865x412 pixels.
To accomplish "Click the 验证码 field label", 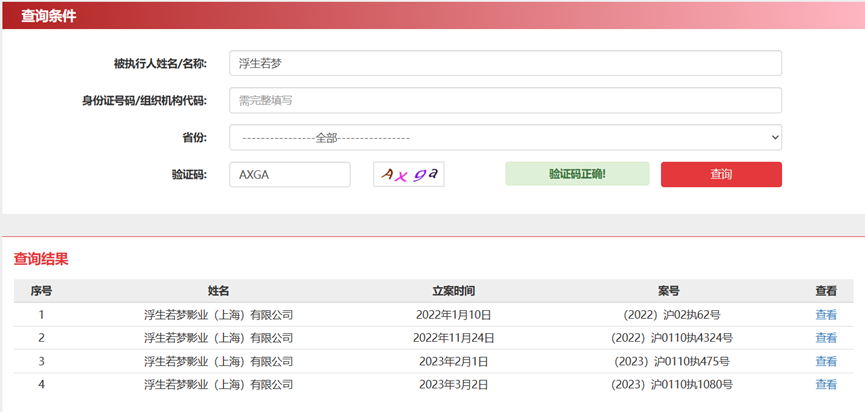I will (x=189, y=175).
